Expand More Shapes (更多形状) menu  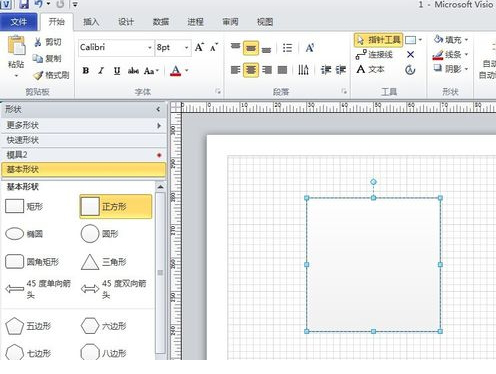coord(83,125)
